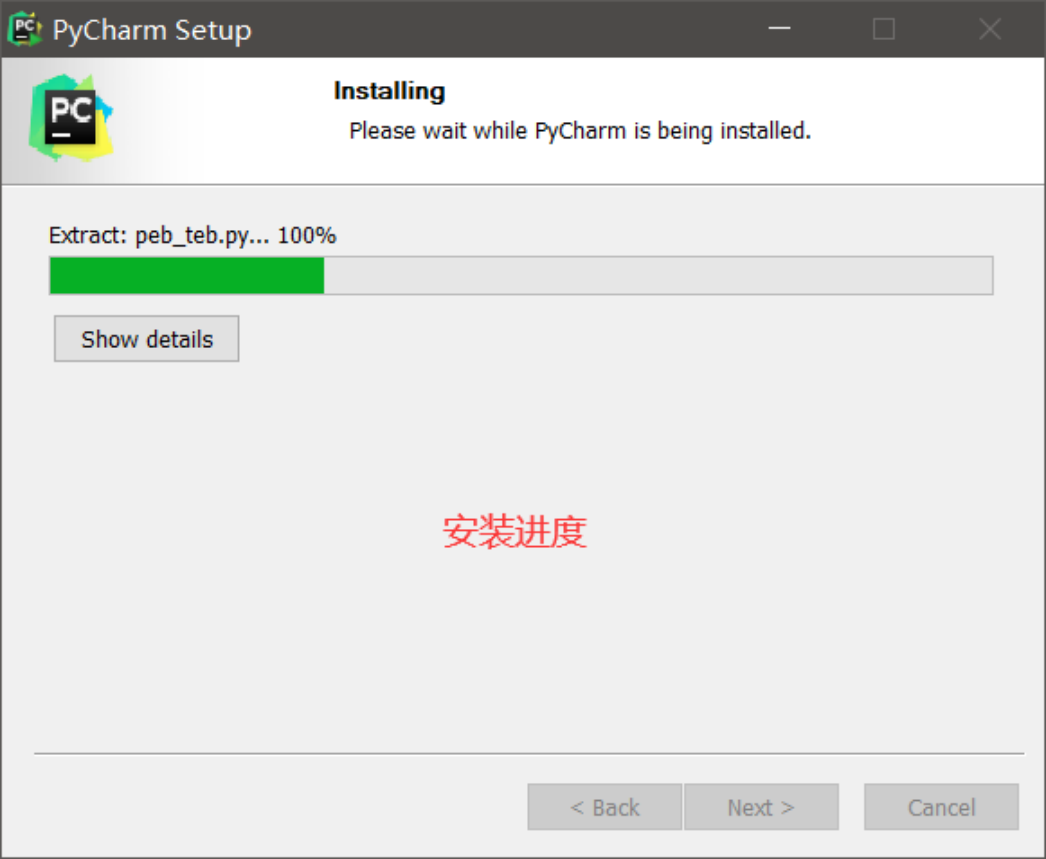The height and width of the screenshot is (859, 1046).
Task: Close the PyCharm Setup window
Action: [990, 29]
